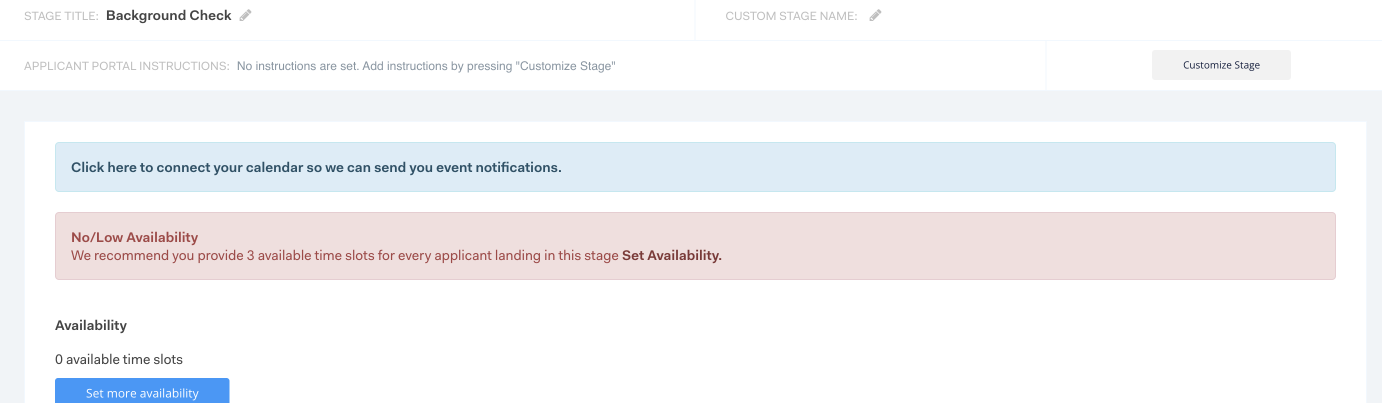
Task: Click the Availability section heading
Action: click(x=91, y=326)
